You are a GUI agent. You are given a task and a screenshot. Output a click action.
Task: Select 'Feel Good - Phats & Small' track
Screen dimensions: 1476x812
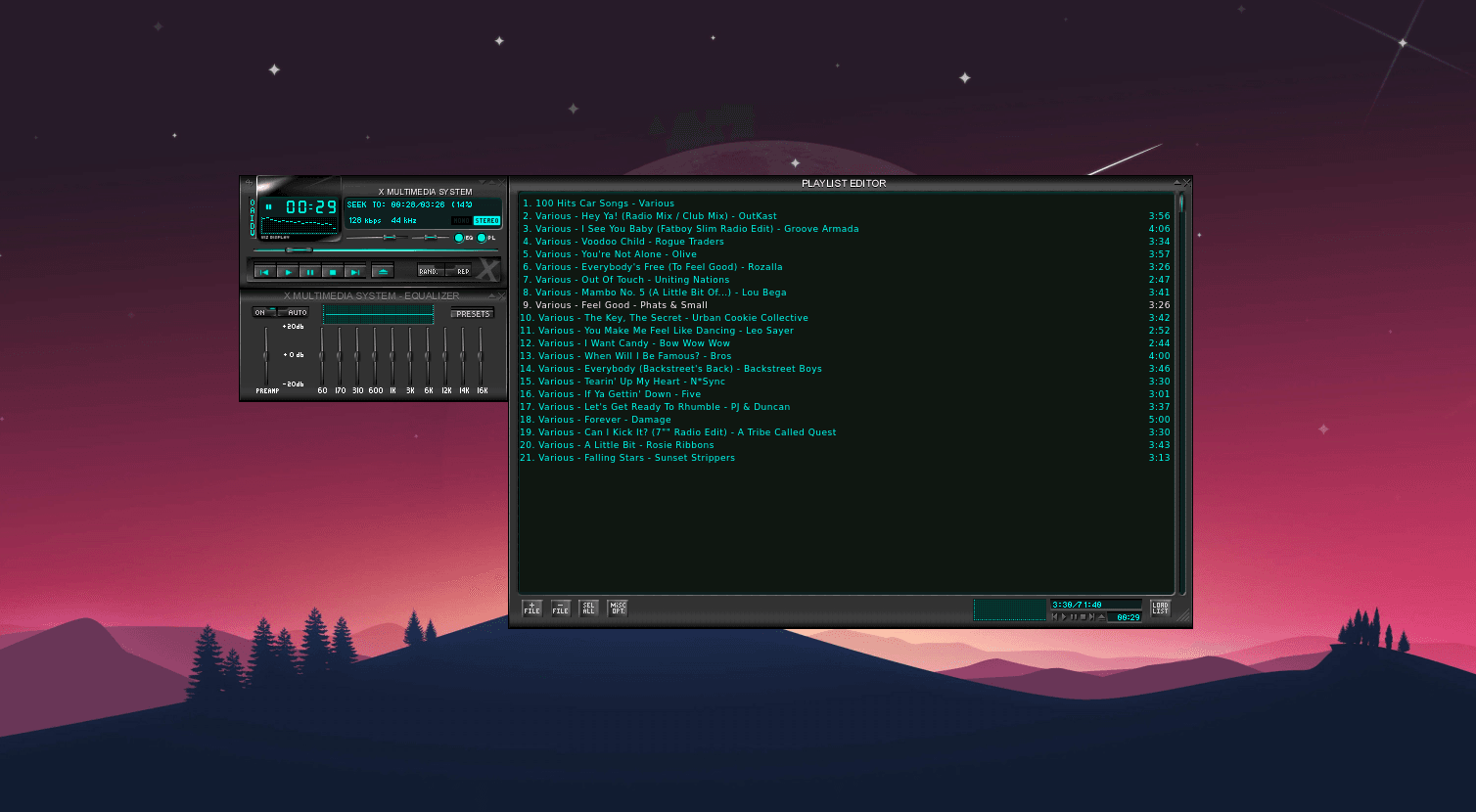pyautogui.click(x=846, y=305)
